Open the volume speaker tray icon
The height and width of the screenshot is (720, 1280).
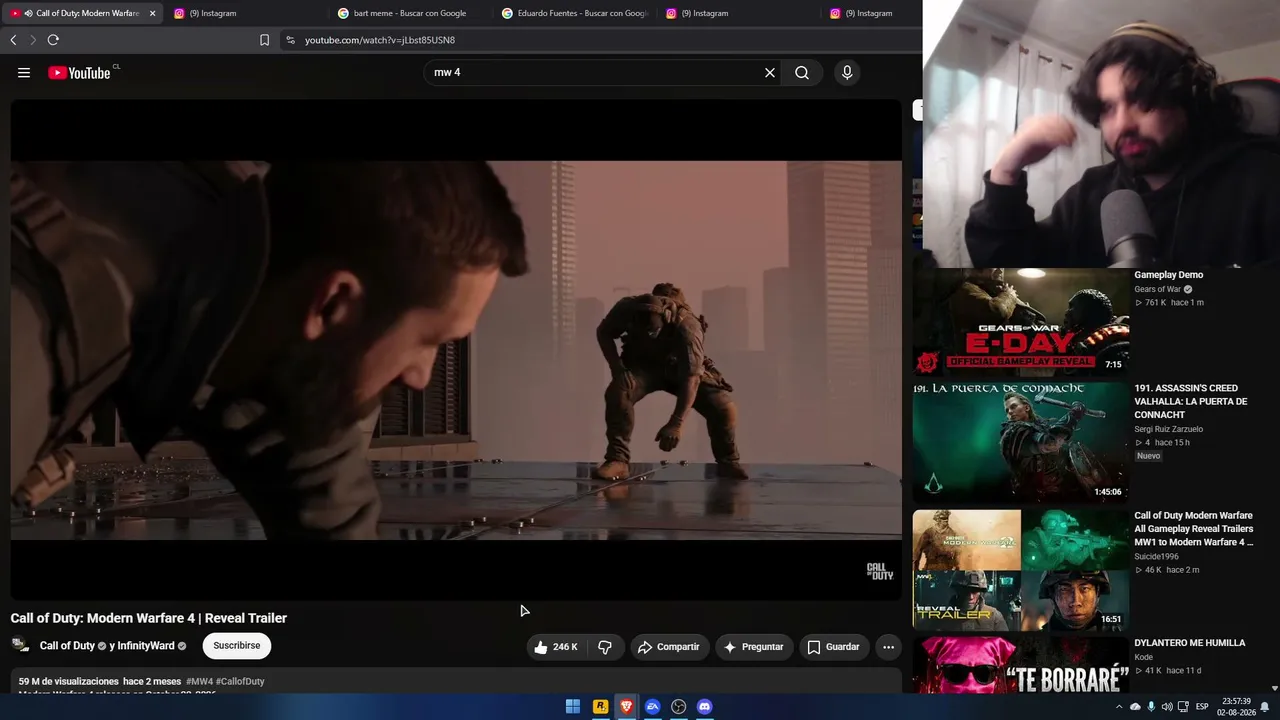(x=1167, y=707)
